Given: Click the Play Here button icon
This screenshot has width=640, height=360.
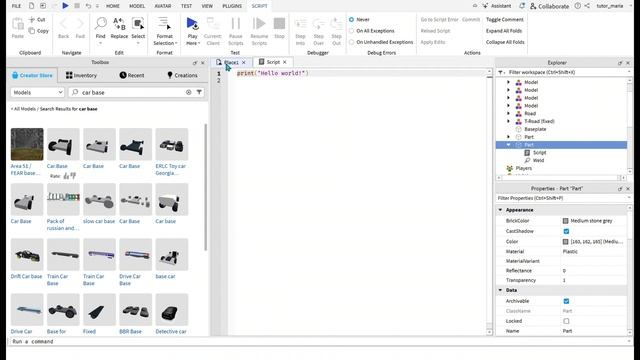Looking at the screenshot, I should (x=192, y=24).
